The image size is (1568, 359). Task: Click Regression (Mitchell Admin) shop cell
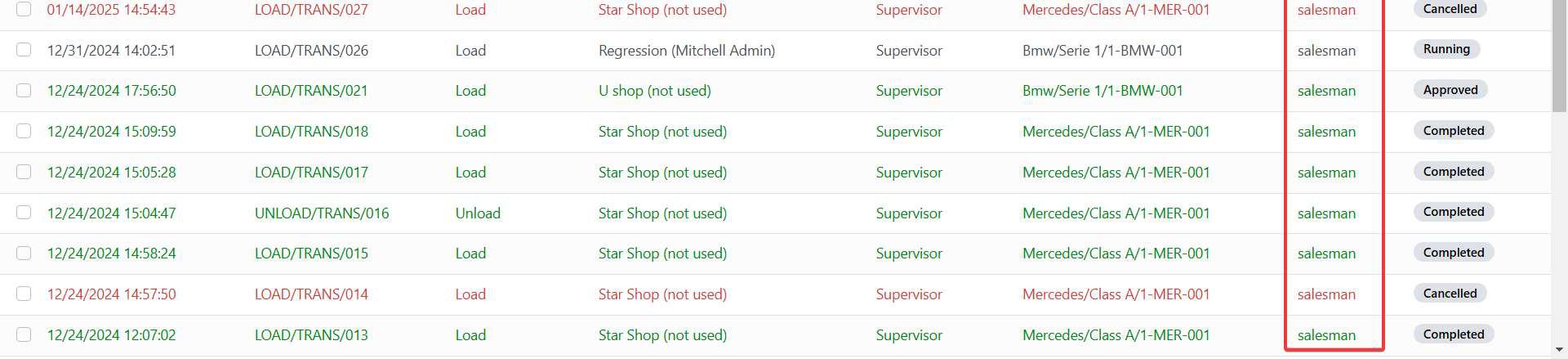686,51
